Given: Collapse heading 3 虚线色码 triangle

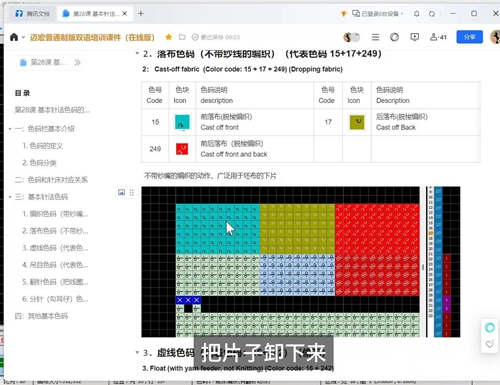Looking at the screenshot, I should [x=137, y=352].
